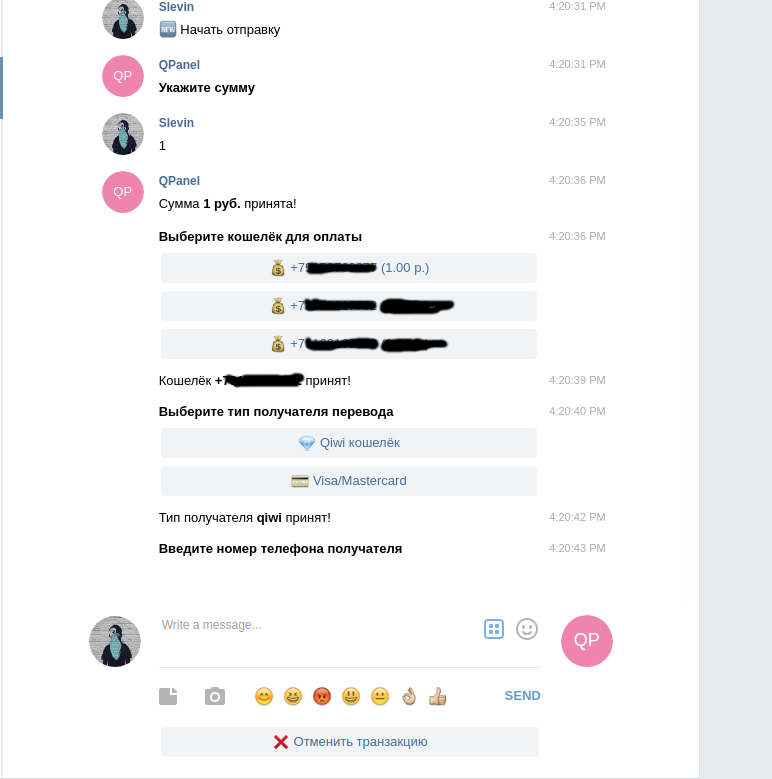Viewport: 772px width, 779px height.
Task: Cancel via Отменить транзакцию button
Action: 350,742
